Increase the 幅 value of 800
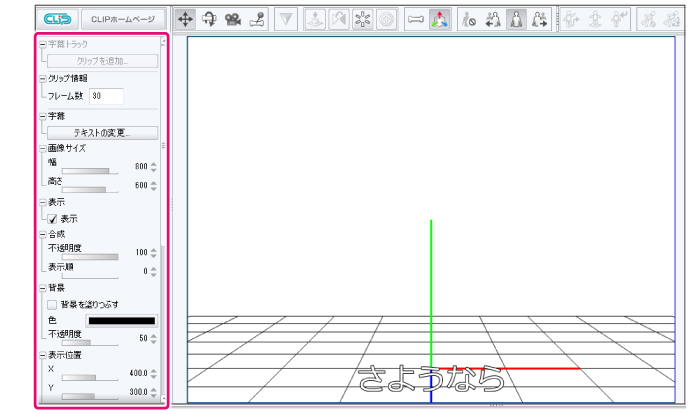This screenshot has width=696, height=414. [154, 164]
